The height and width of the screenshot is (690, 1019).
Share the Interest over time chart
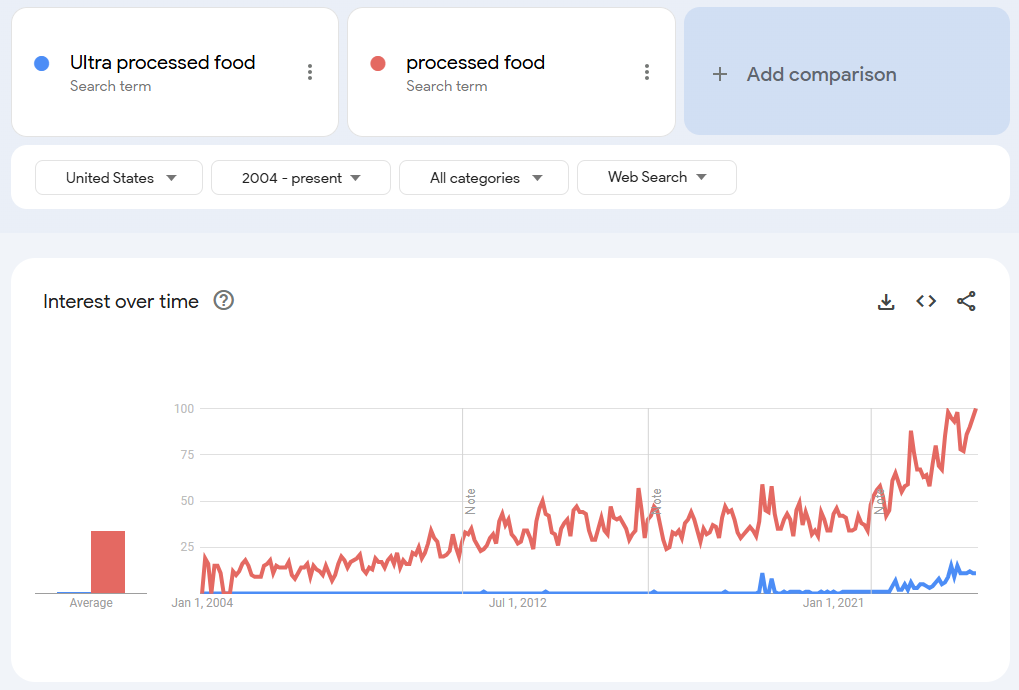(966, 301)
